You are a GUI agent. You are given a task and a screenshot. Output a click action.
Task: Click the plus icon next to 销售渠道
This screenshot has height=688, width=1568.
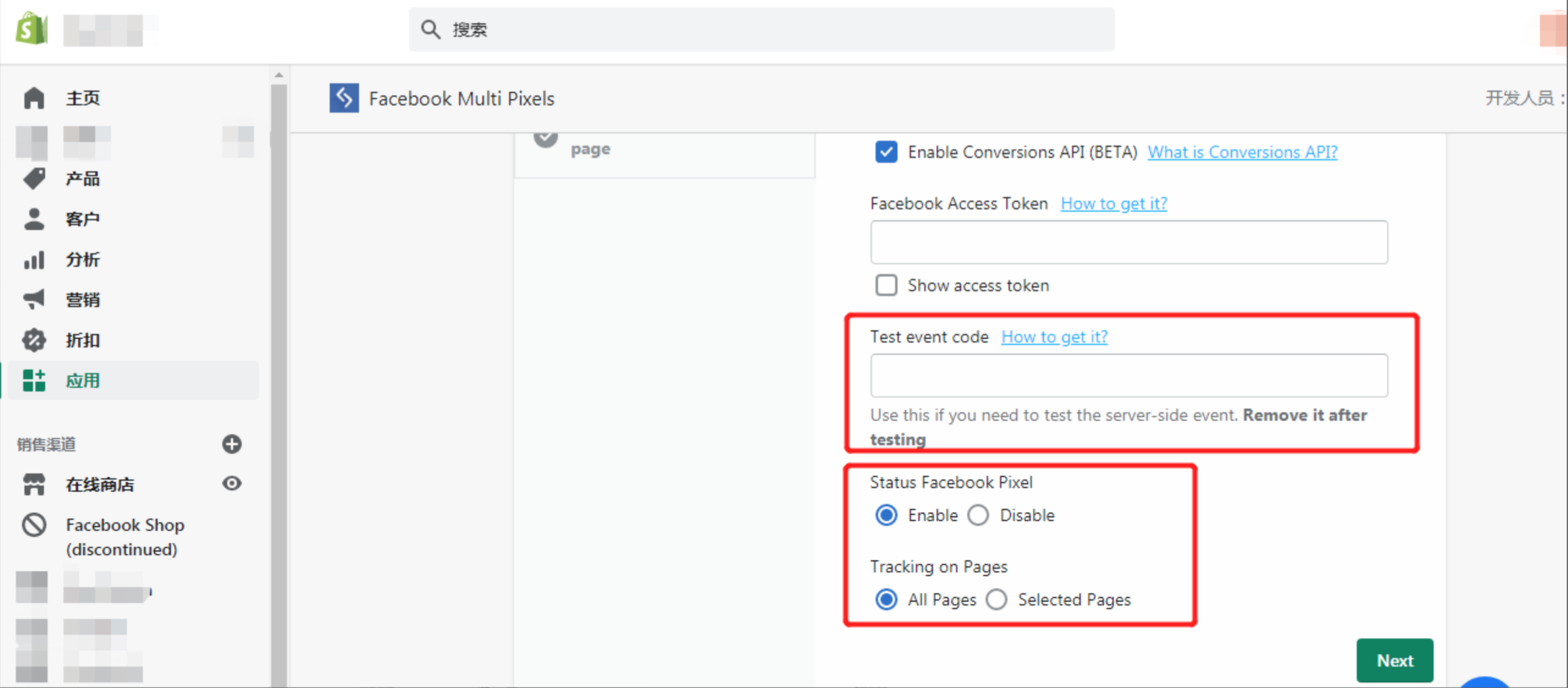coord(231,444)
